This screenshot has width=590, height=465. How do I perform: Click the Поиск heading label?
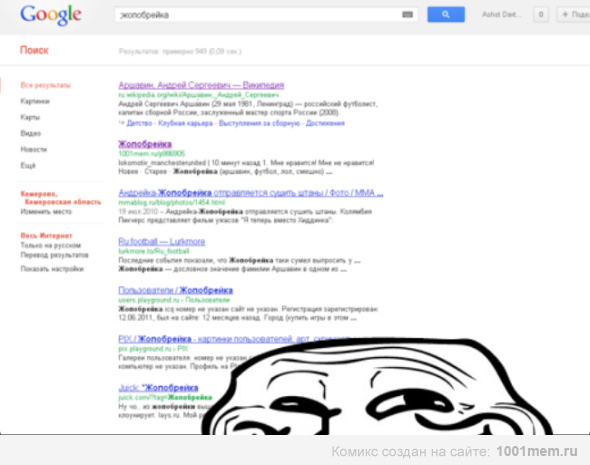[x=34, y=50]
